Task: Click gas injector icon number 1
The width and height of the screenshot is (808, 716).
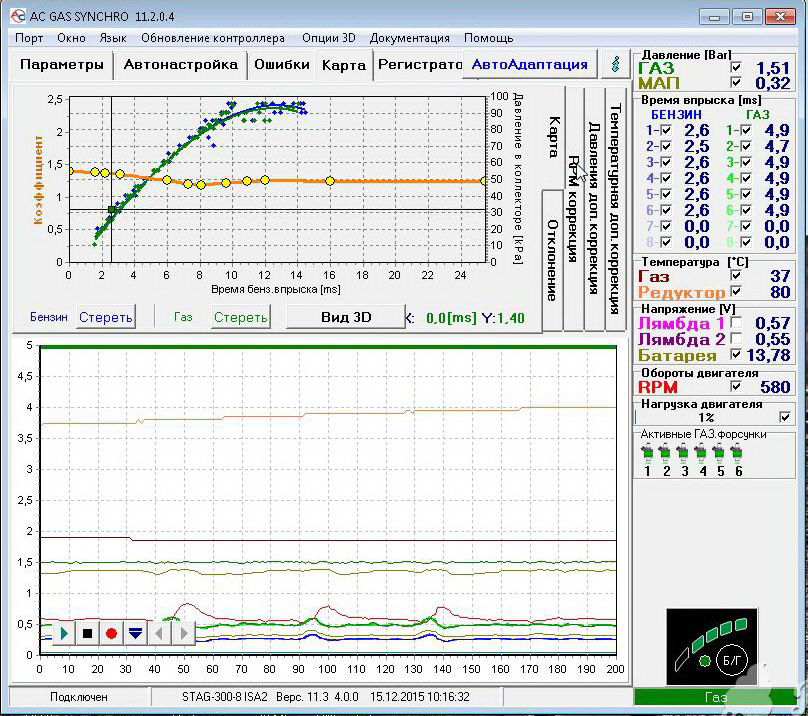Action: pyautogui.click(x=647, y=453)
